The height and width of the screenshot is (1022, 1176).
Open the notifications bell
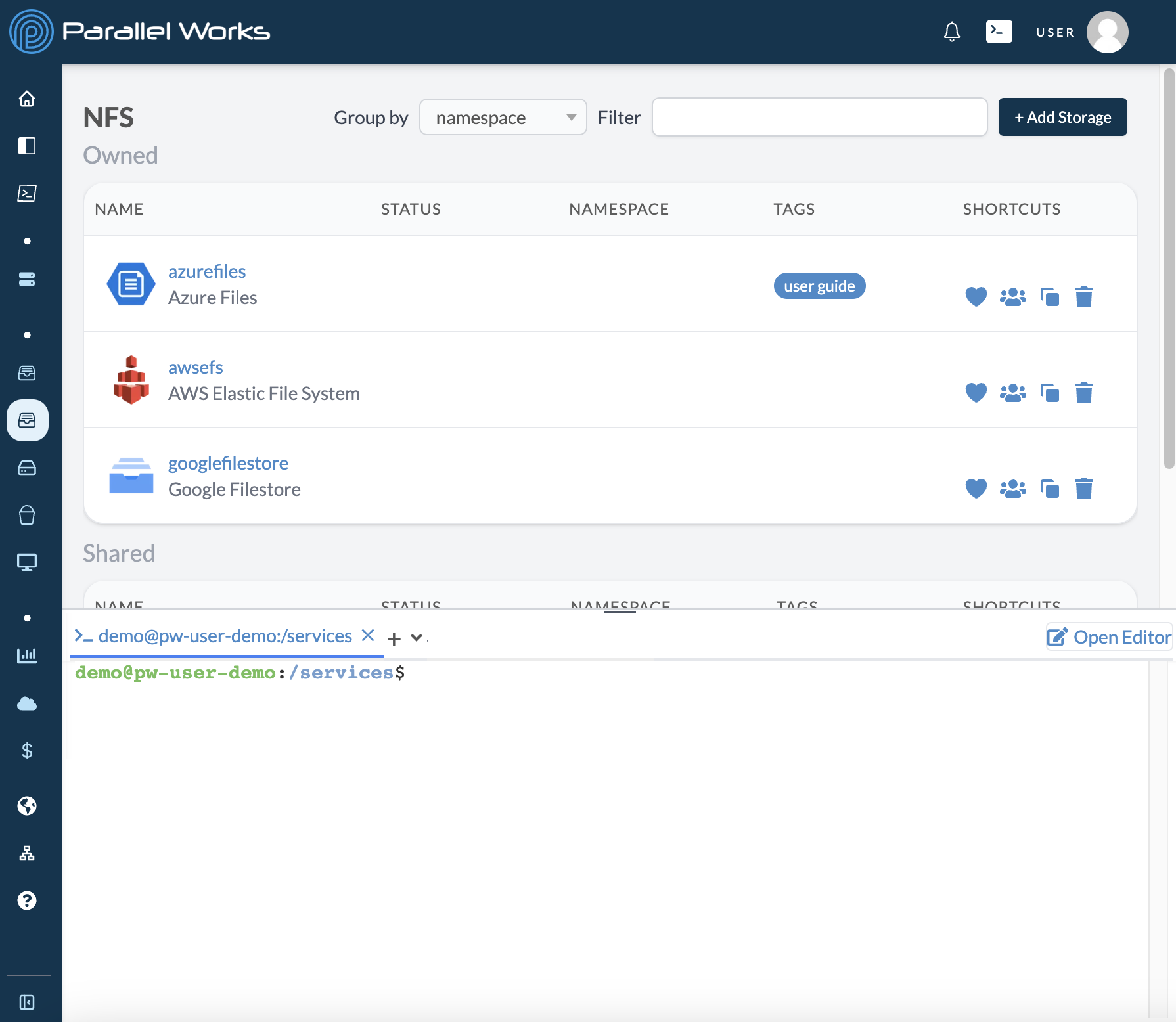pyautogui.click(x=952, y=32)
